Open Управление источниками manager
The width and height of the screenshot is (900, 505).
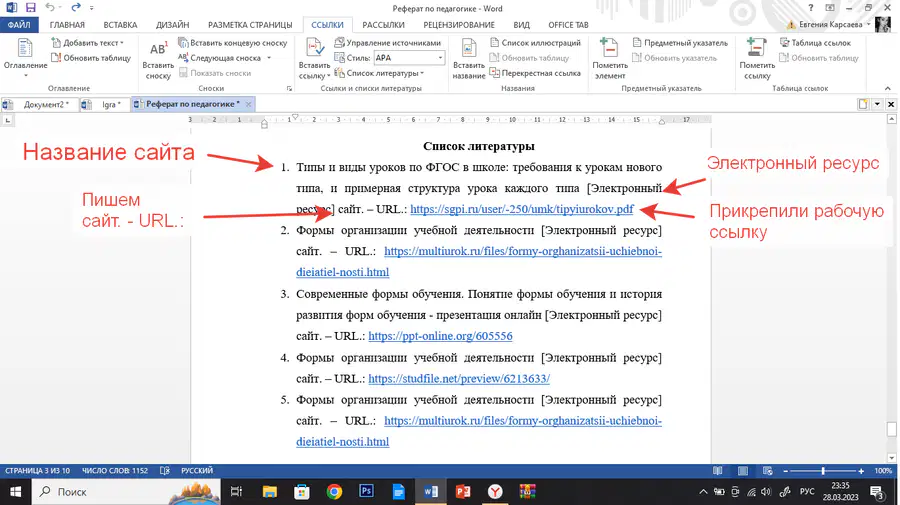pos(387,43)
